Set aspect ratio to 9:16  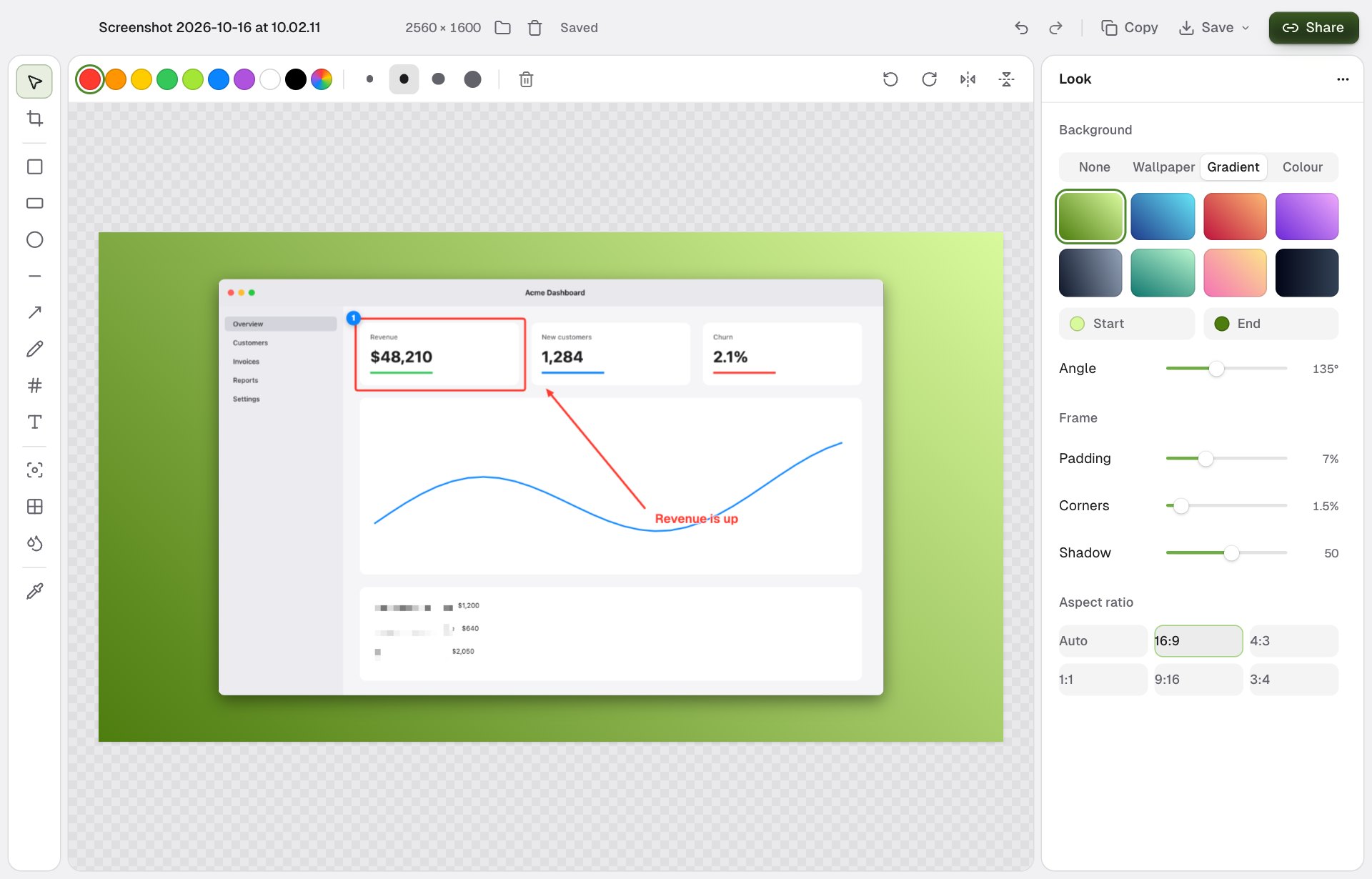tap(1198, 680)
